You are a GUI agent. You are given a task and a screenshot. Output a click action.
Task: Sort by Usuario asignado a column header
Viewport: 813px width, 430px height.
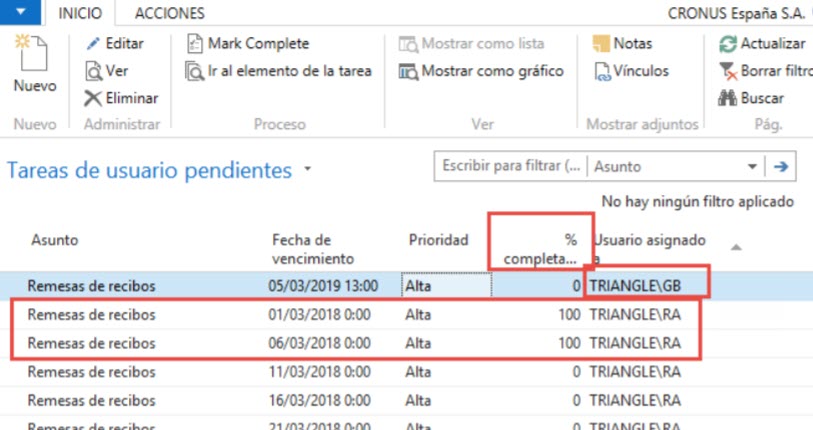649,249
